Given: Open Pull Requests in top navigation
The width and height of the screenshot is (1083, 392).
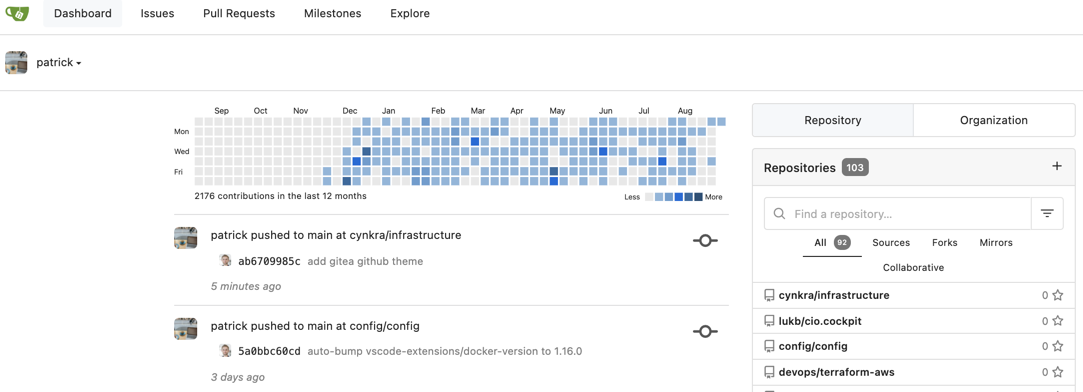Looking at the screenshot, I should (239, 13).
